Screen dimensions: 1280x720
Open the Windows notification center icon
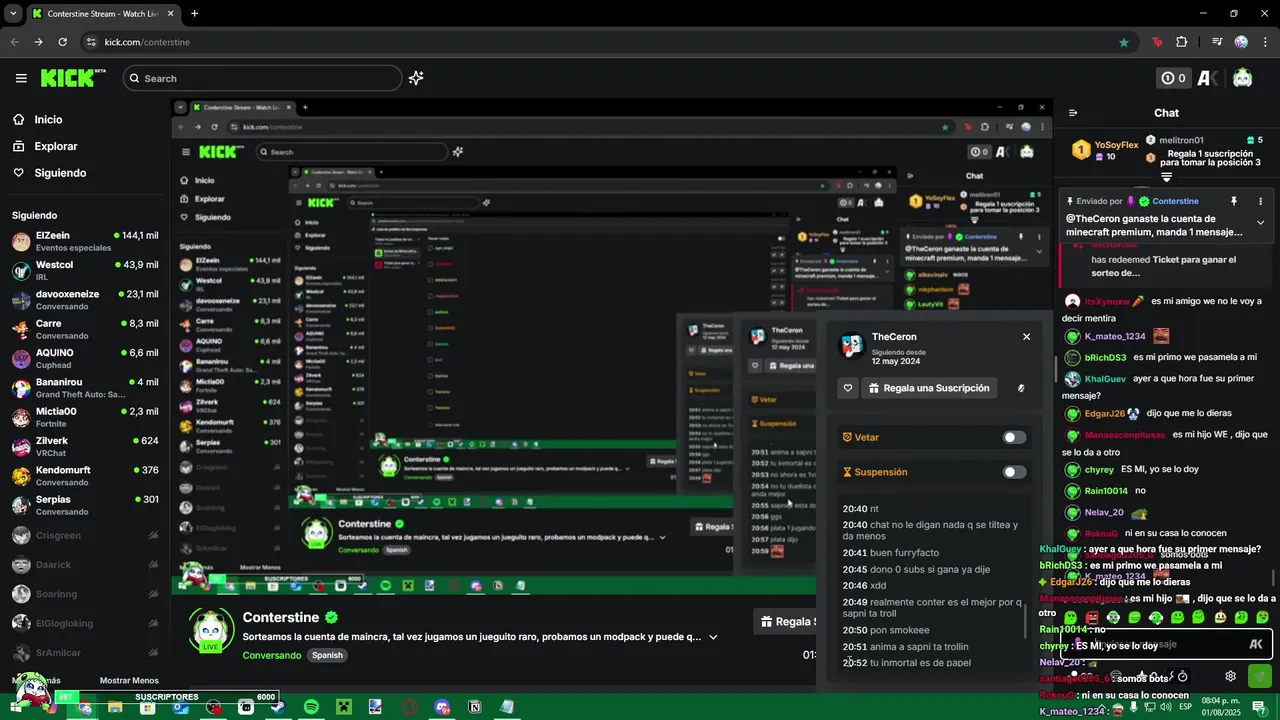(x=1259, y=707)
